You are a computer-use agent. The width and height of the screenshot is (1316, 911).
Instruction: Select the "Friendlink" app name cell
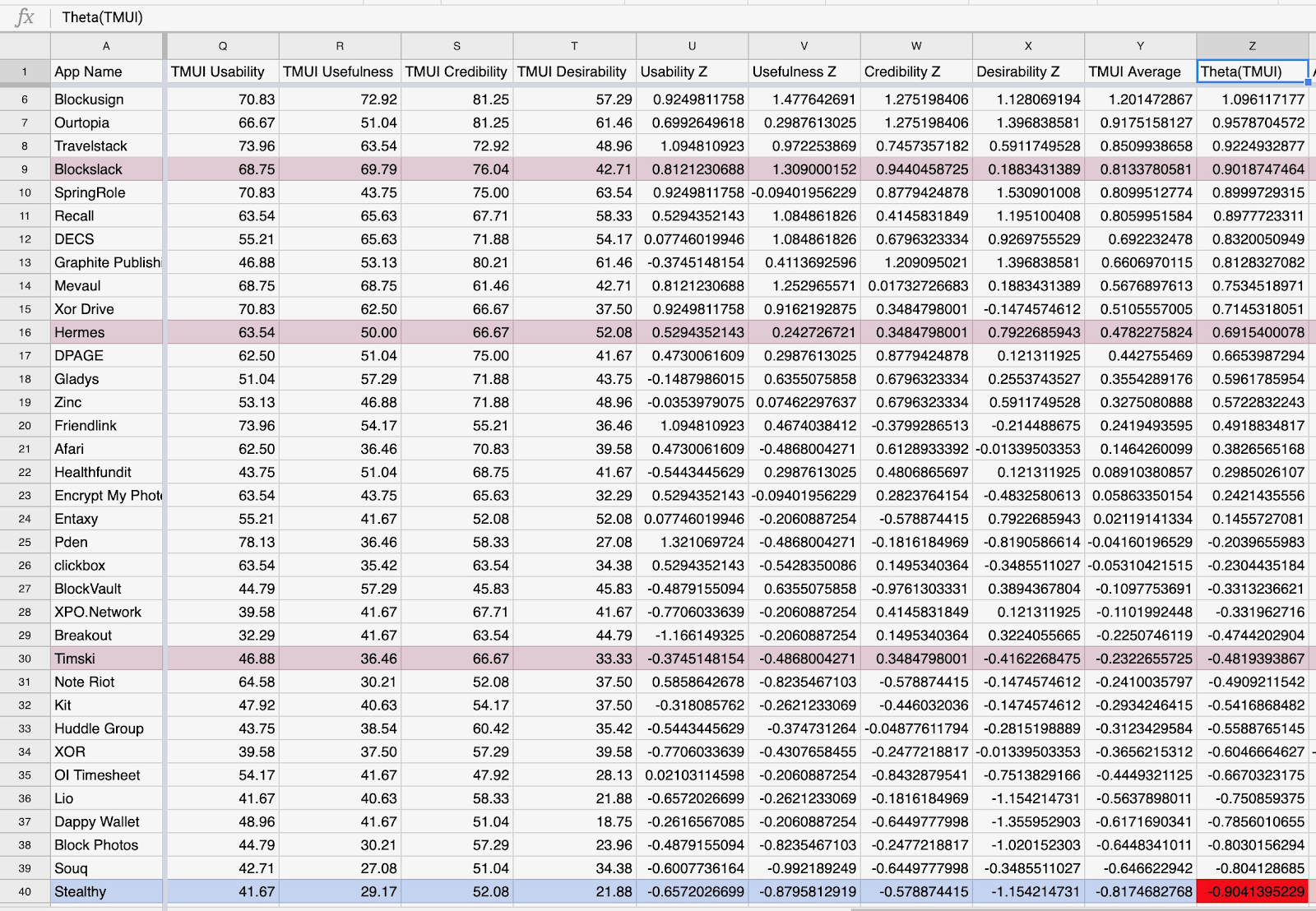click(x=106, y=425)
